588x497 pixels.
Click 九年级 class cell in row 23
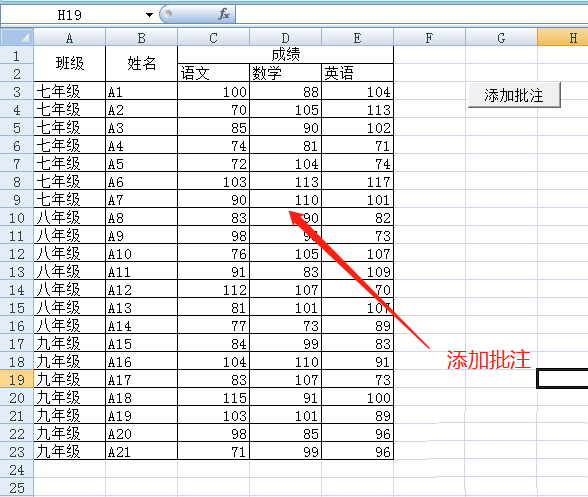point(70,452)
